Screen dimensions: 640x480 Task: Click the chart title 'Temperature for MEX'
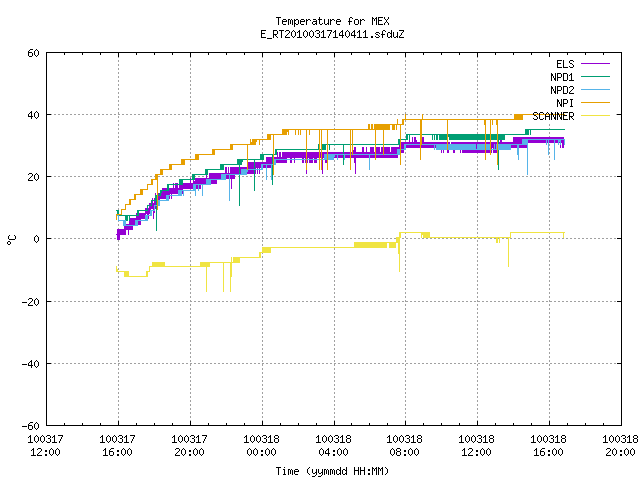coord(332,21)
